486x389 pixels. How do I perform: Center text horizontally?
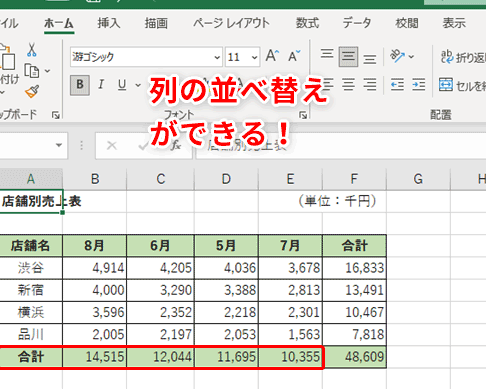348,85
